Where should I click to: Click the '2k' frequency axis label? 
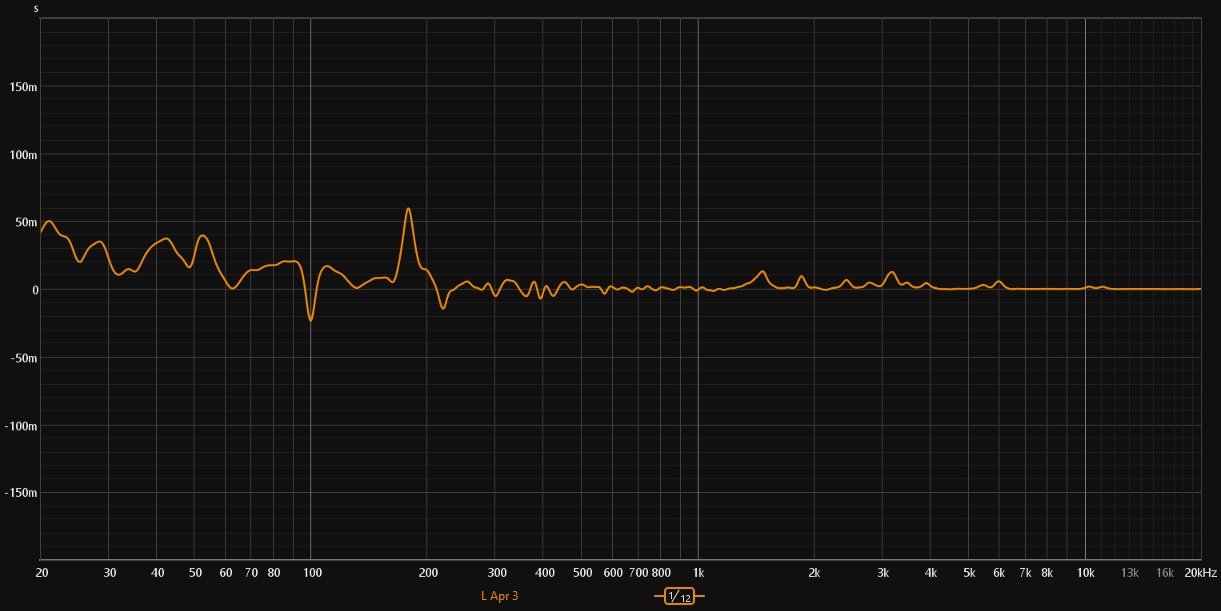[815, 573]
